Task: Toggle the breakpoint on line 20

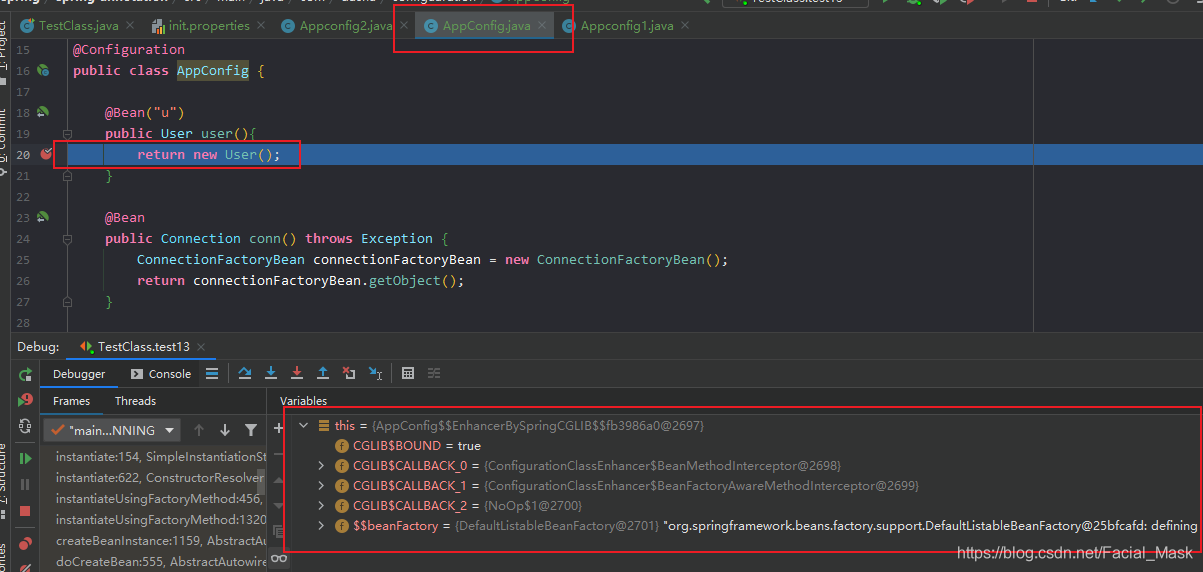Action: 46,154
